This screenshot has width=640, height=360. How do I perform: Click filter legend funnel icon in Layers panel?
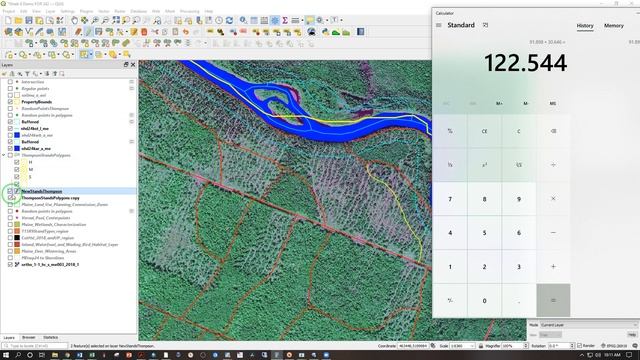[x=27, y=74]
